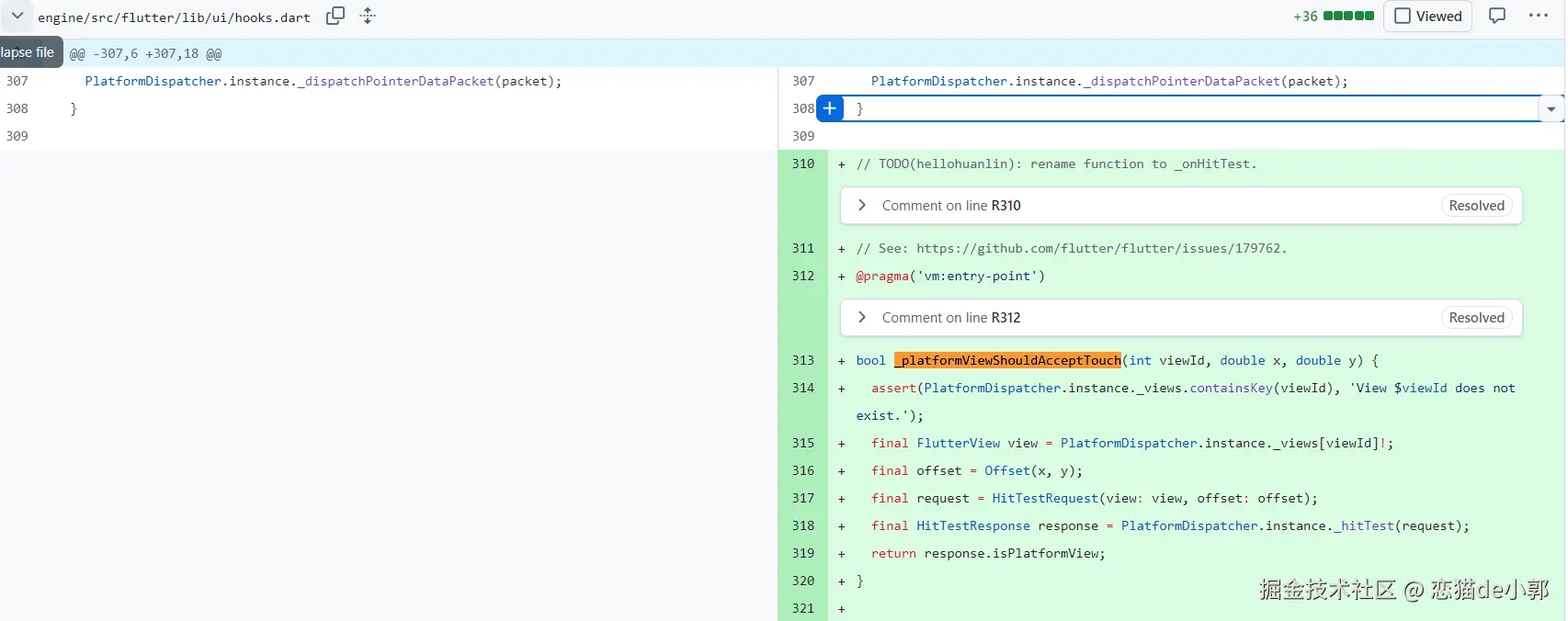Click the +36 additions count
Screen dimensions: 1568x621
point(1305,17)
